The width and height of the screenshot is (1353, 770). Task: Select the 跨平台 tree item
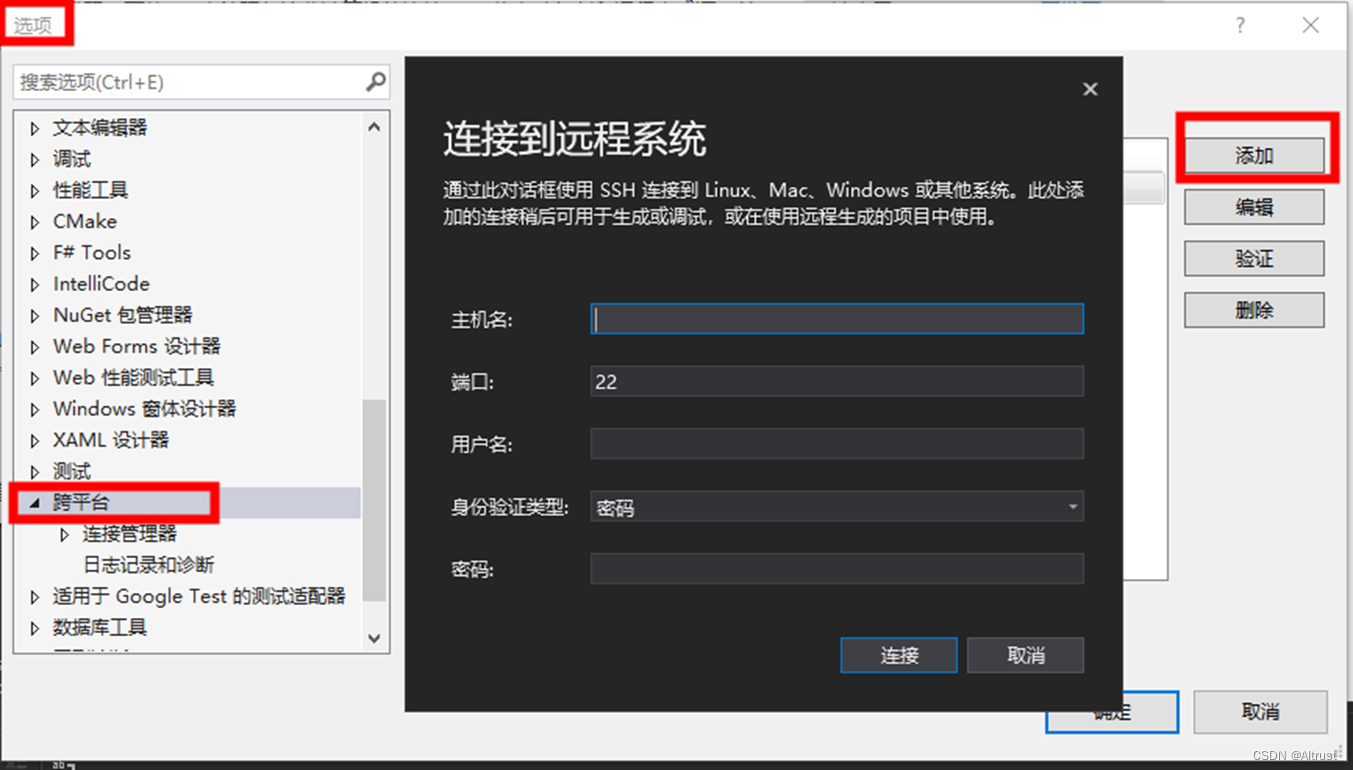[x=81, y=503]
